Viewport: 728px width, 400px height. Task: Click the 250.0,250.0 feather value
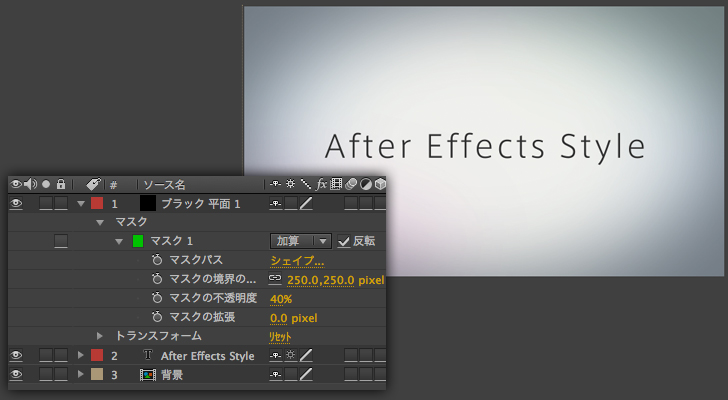click(x=320, y=280)
